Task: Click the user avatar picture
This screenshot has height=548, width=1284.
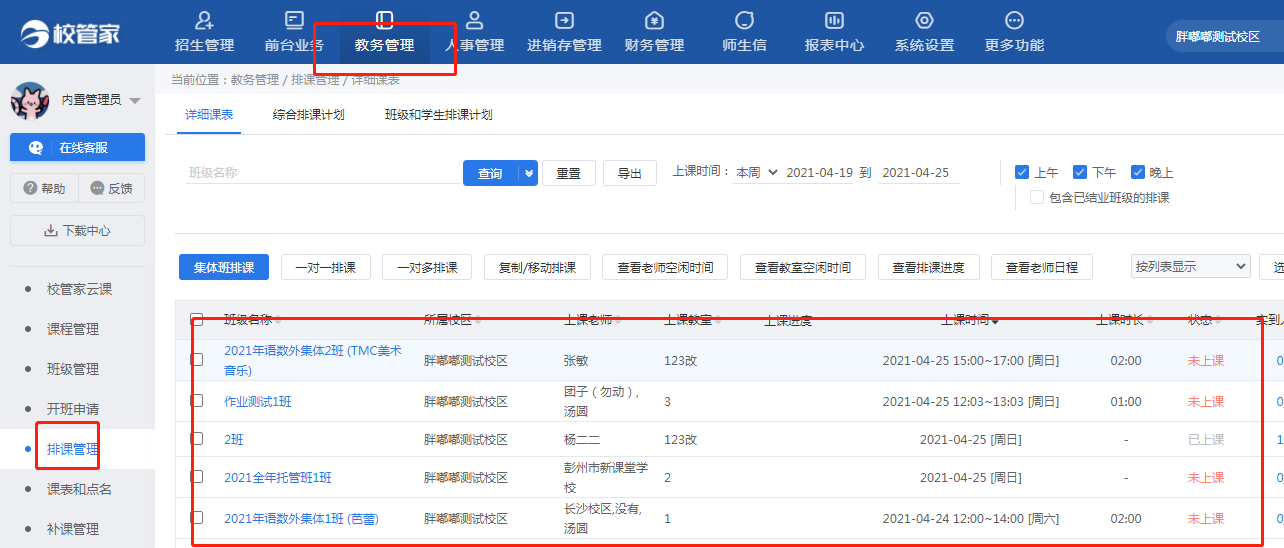Action: (30, 100)
